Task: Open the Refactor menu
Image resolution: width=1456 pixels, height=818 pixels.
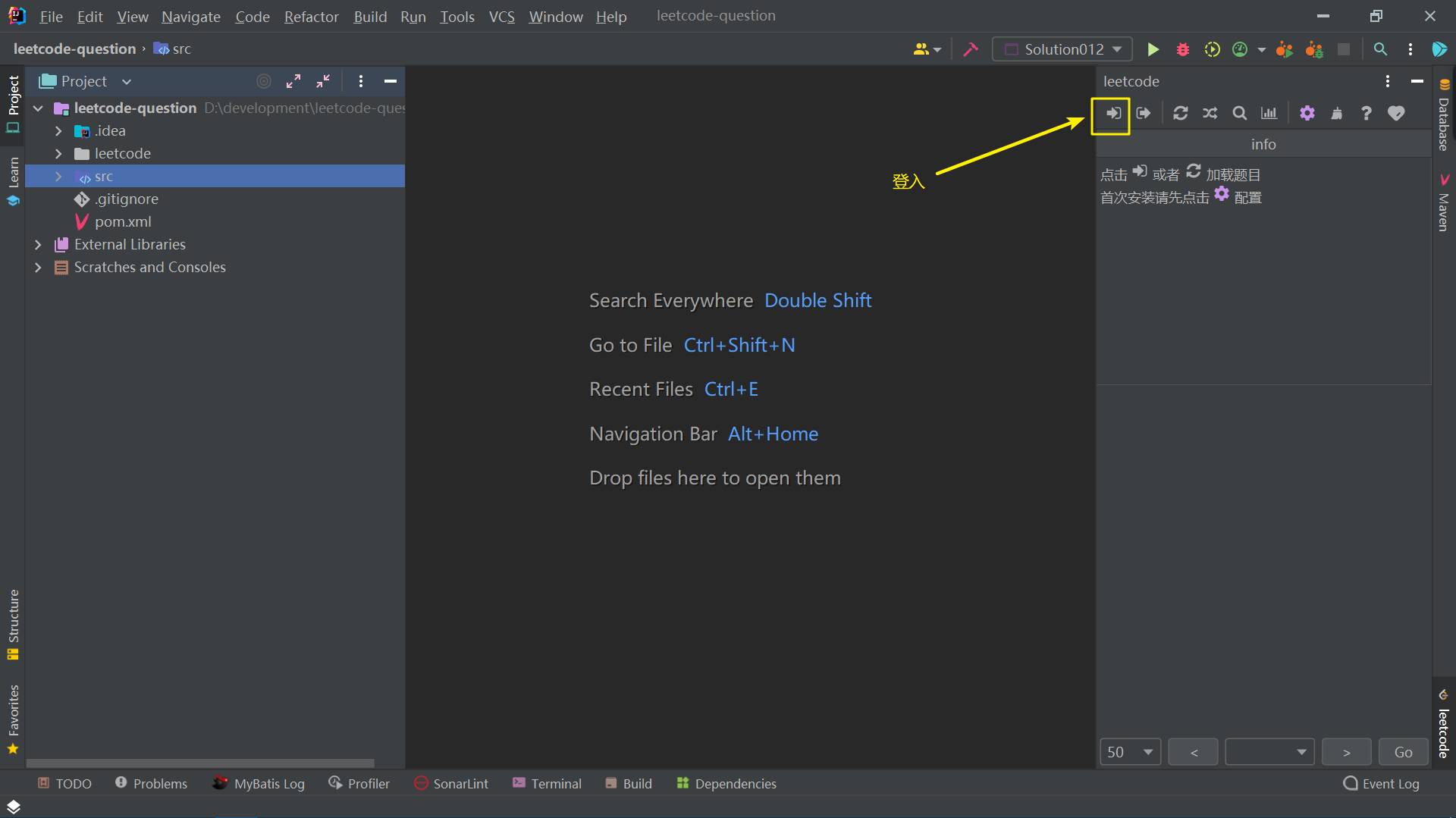Action: (311, 16)
